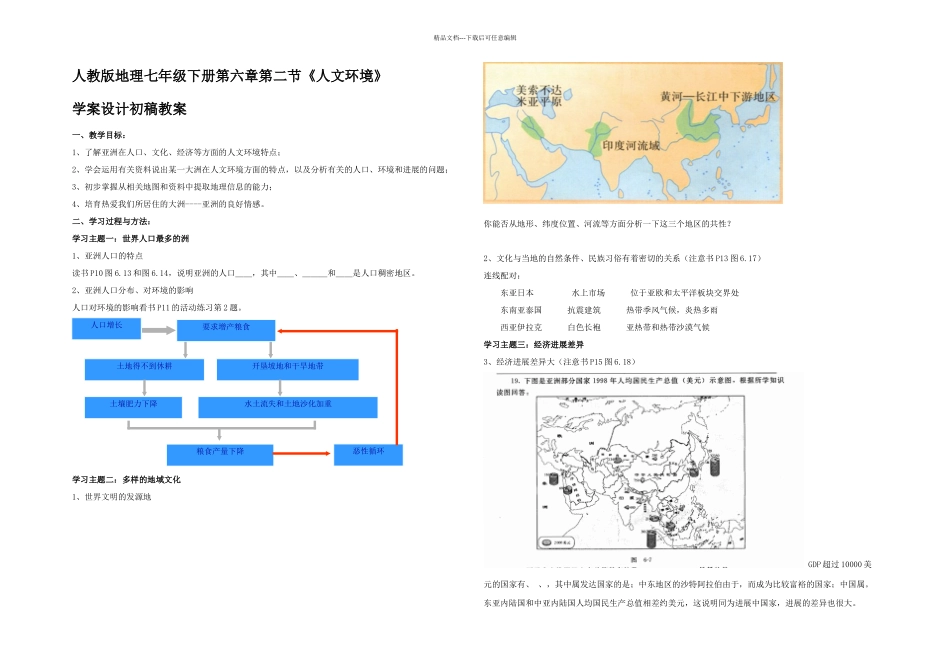
Task: Select heading 一、教学目标
Action: (x=99, y=135)
